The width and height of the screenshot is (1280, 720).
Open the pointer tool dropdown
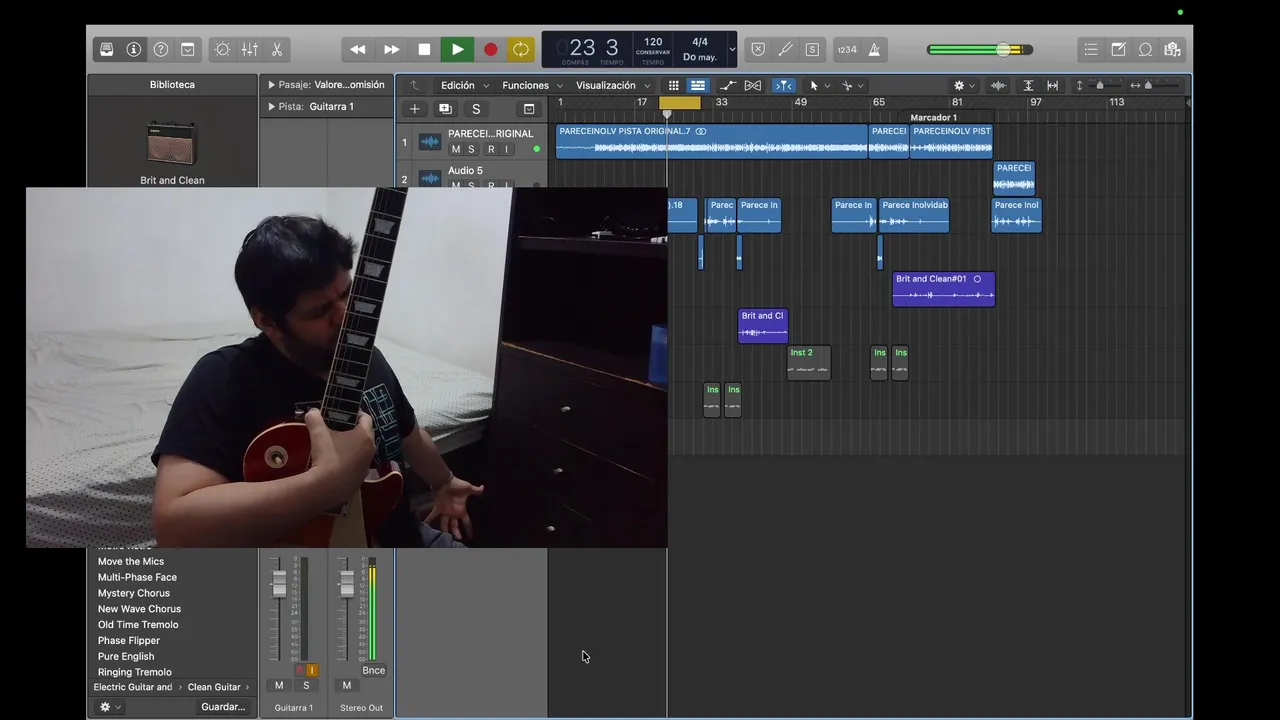(x=819, y=86)
